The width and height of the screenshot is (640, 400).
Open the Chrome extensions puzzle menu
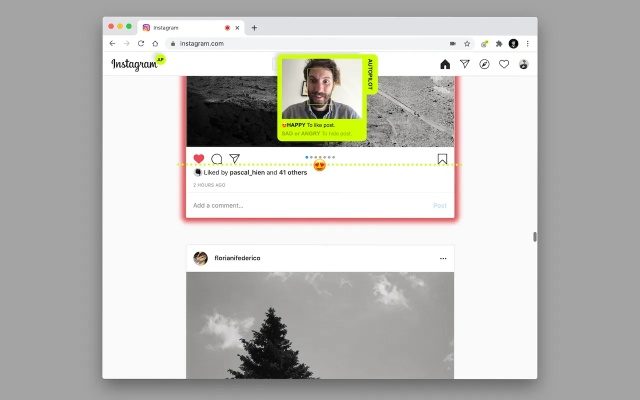[x=499, y=44]
